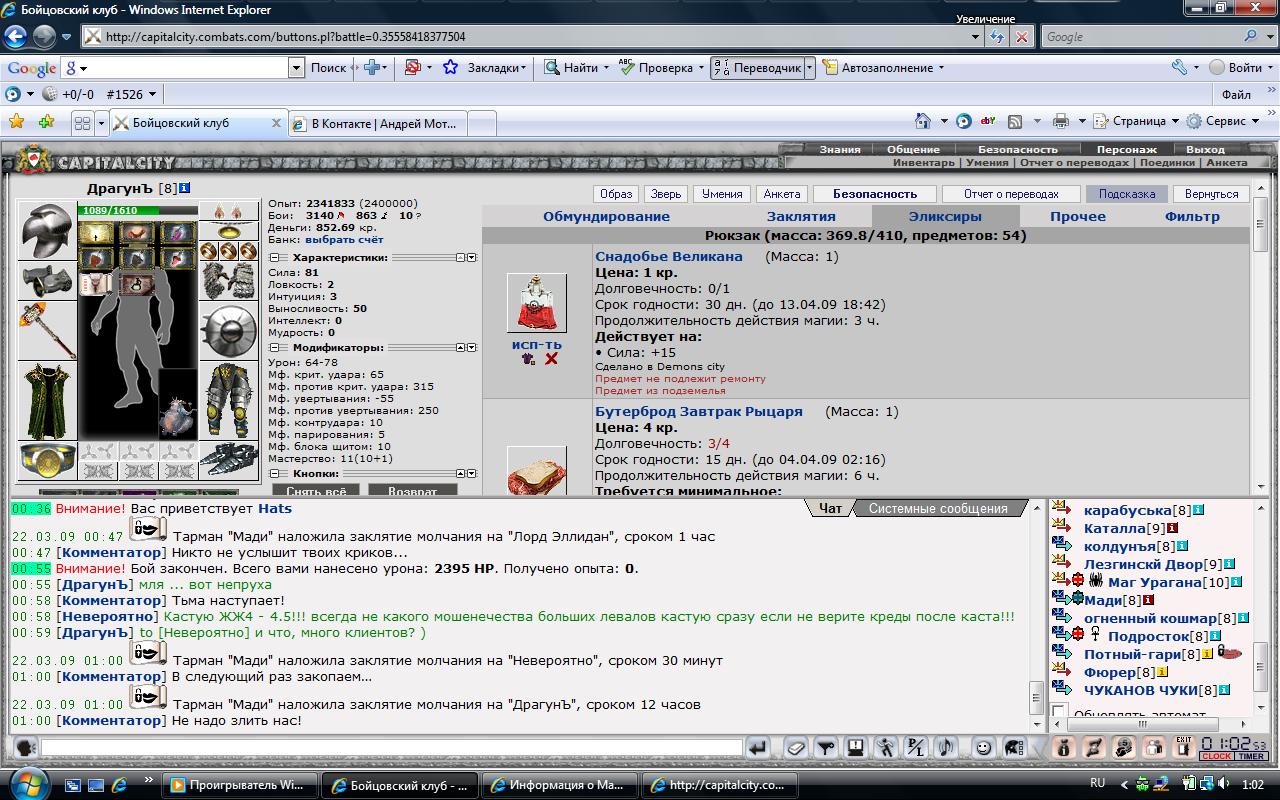The image size is (1280, 800).
Task: Click the equipped belt slot
Action: tap(47, 461)
